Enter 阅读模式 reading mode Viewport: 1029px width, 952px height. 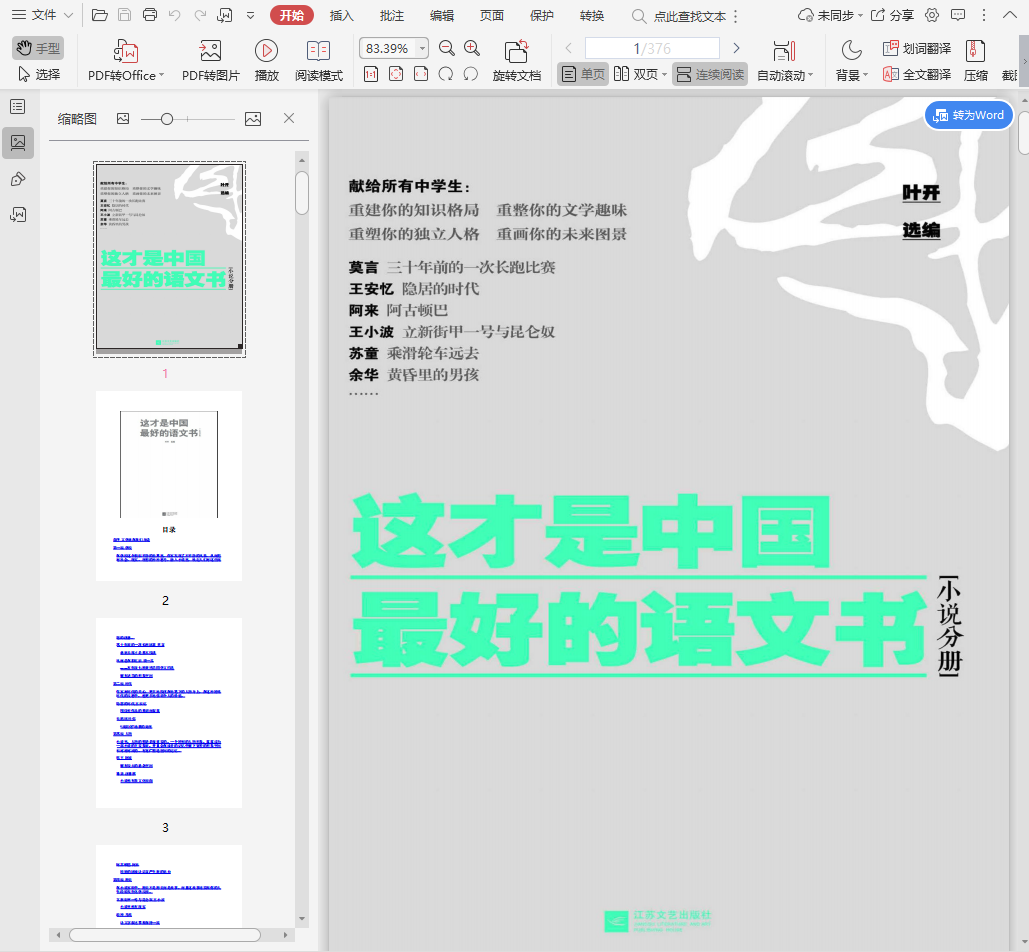(318, 52)
